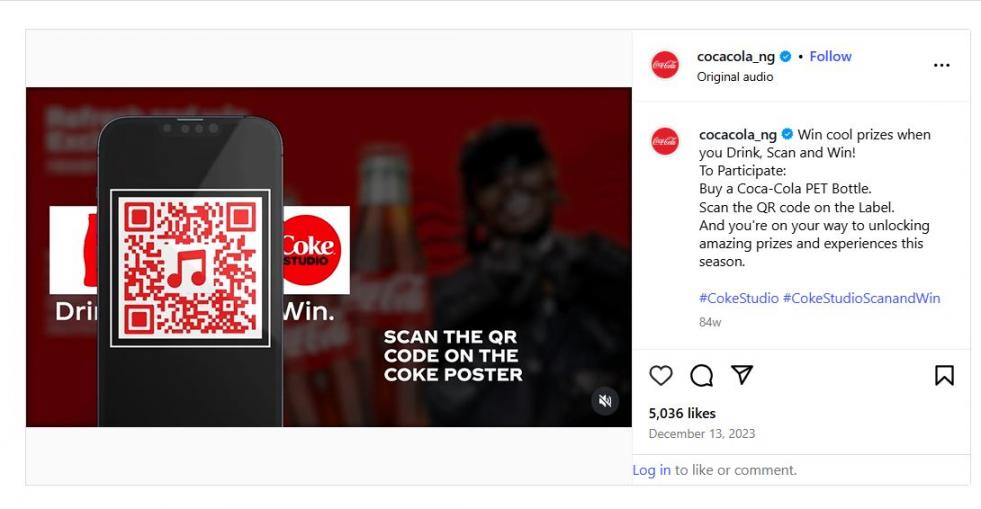Unmute the video using the speaker icon
The width and height of the screenshot is (981, 509).
pyautogui.click(x=605, y=401)
